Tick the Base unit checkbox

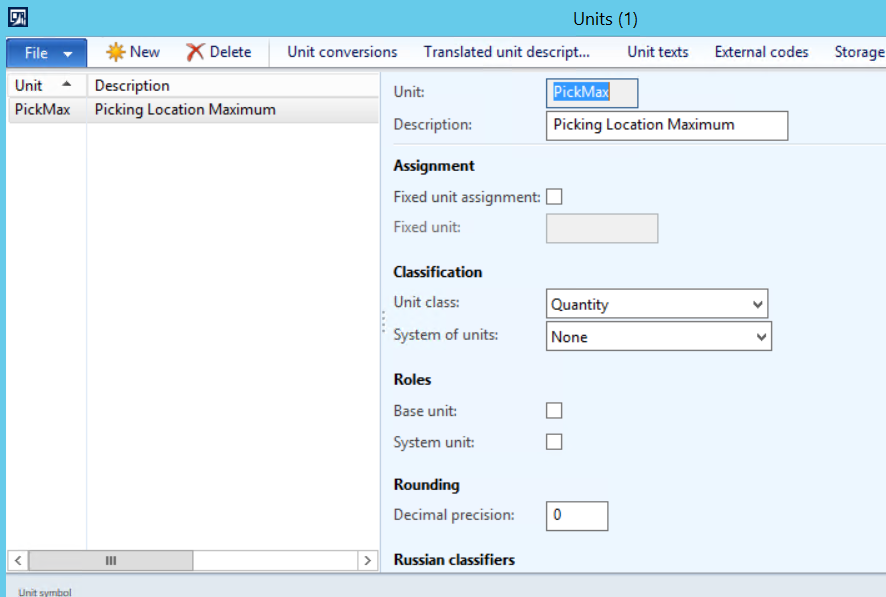coord(554,411)
